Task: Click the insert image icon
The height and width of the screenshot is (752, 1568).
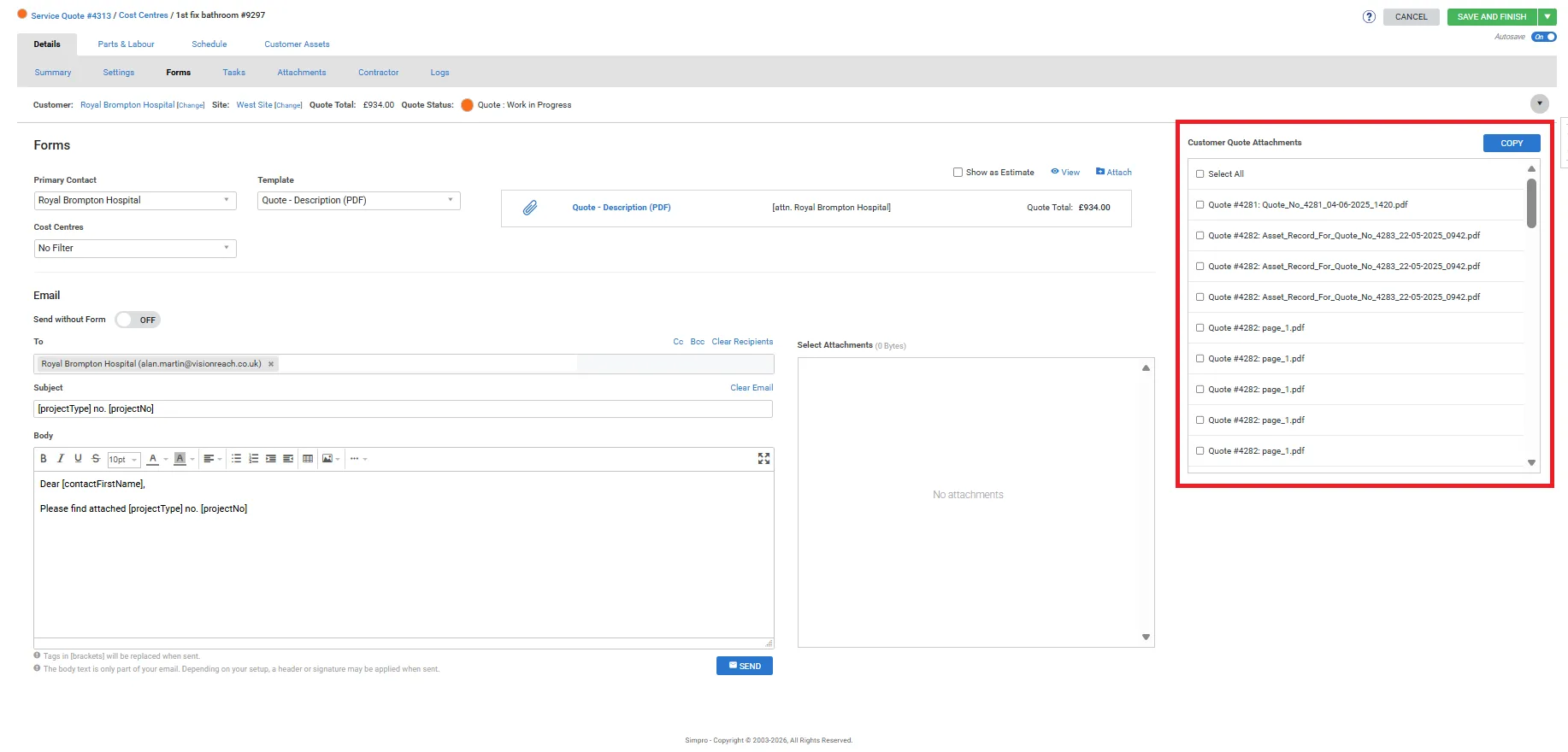Action: point(327,459)
